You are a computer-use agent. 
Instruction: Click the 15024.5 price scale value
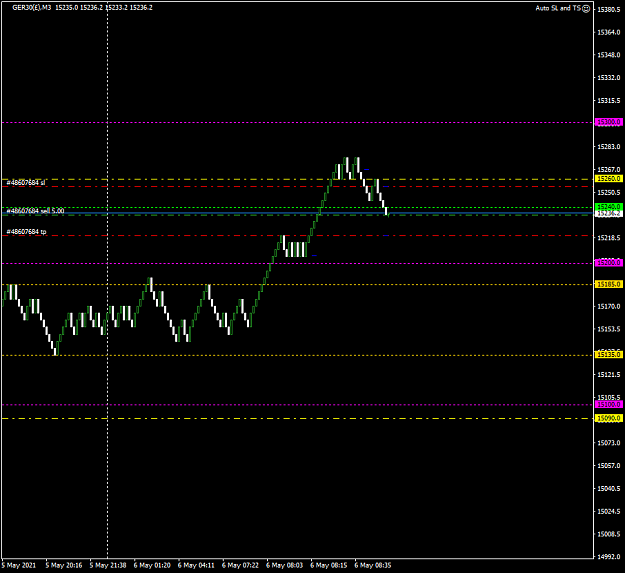coord(609,511)
